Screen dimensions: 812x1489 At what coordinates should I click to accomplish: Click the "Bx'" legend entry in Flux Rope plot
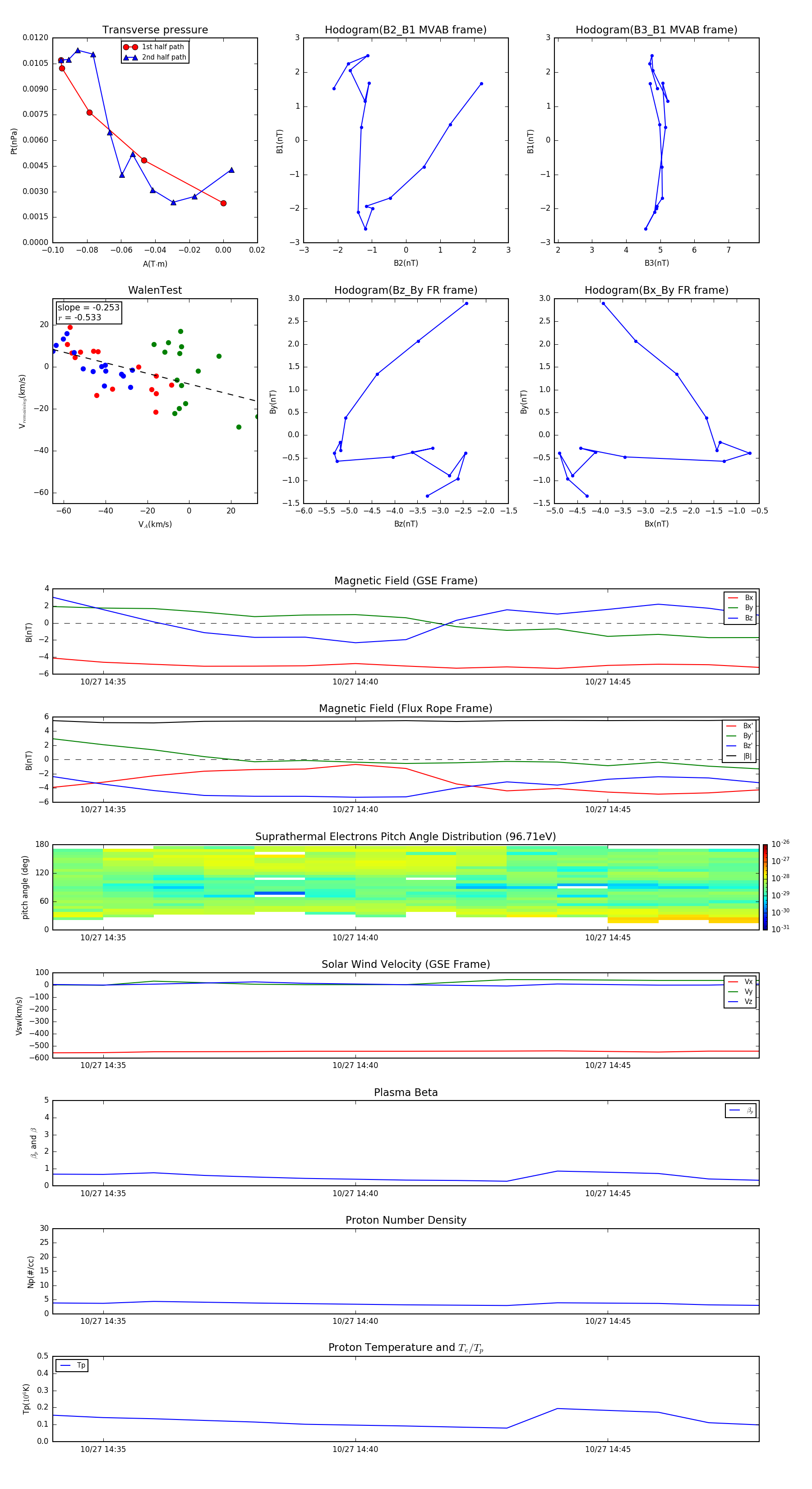tap(739, 726)
